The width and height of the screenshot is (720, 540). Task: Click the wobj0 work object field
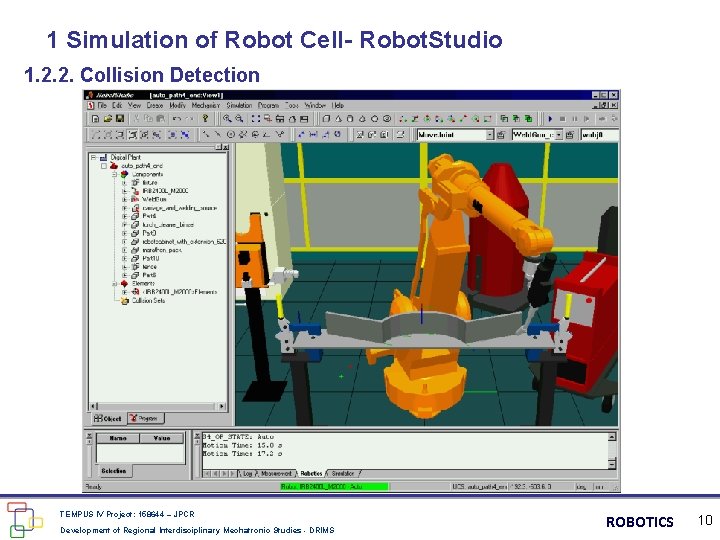pos(599,135)
